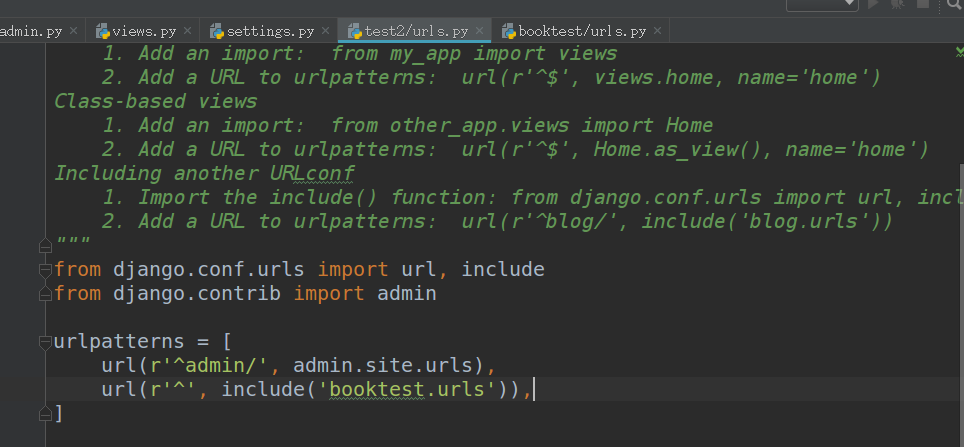Close the booktest/urls.py tab

point(657,30)
